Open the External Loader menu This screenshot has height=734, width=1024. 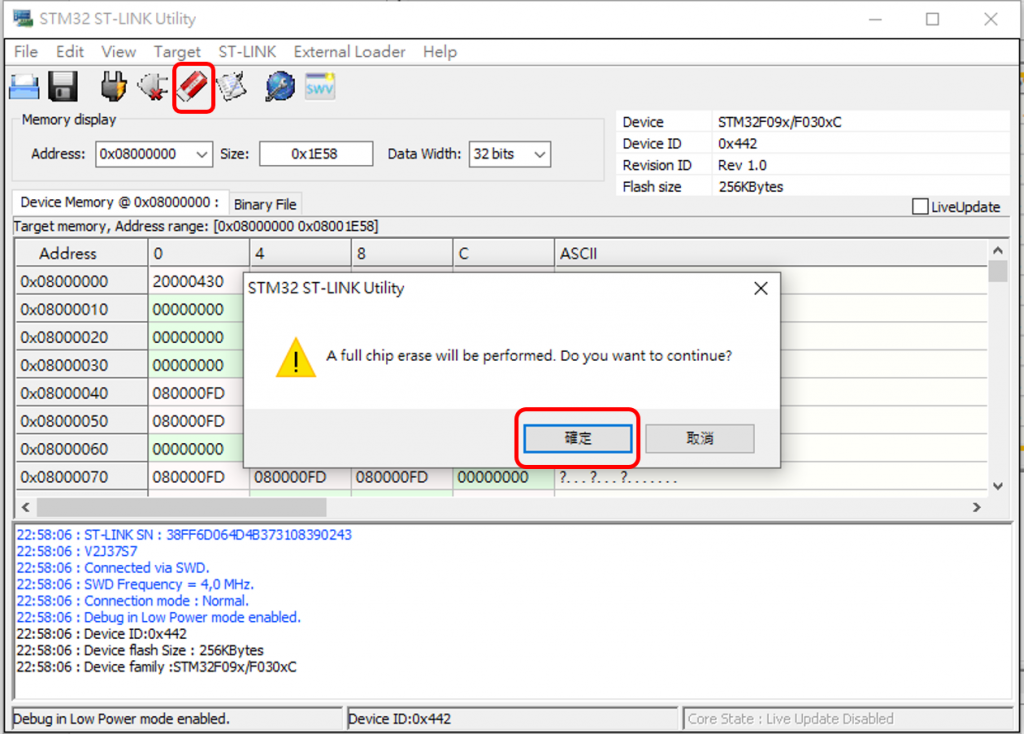tap(349, 52)
